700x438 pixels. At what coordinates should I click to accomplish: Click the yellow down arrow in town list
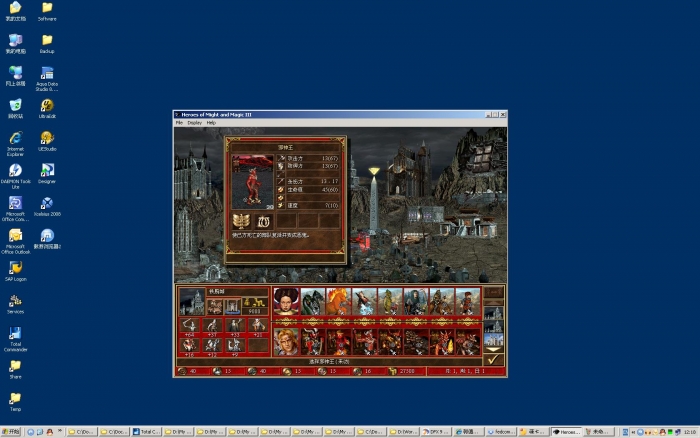click(x=493, y=350)
